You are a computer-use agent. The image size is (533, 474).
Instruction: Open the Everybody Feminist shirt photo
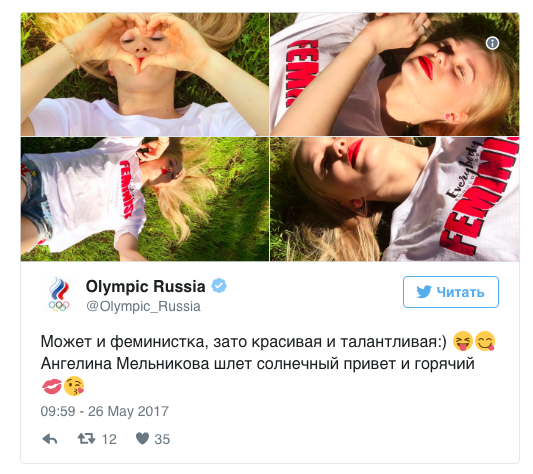pyautogui.click(x=395, y=199)
